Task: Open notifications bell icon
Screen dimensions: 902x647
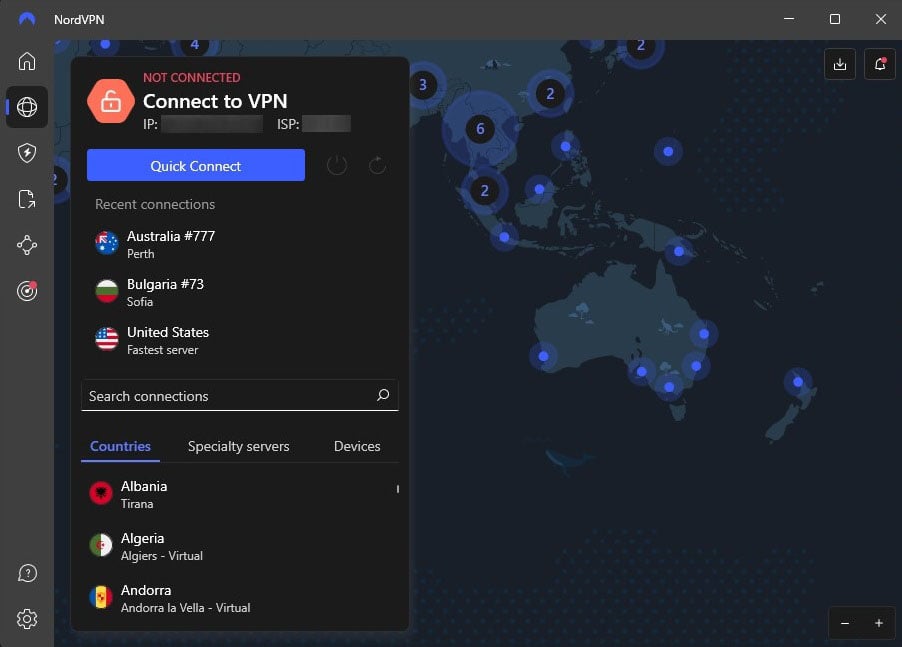Action: click(880, 64)
